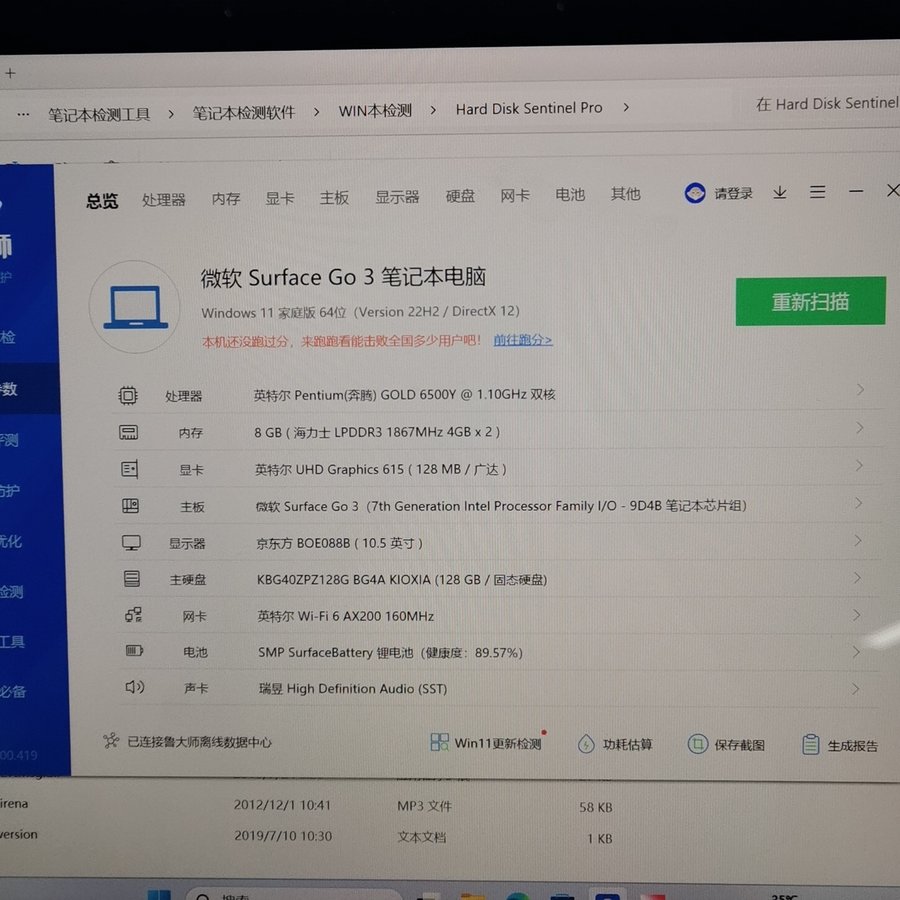Expand the 显示器 row chevron
900x900 pixels.
(858, 541)
